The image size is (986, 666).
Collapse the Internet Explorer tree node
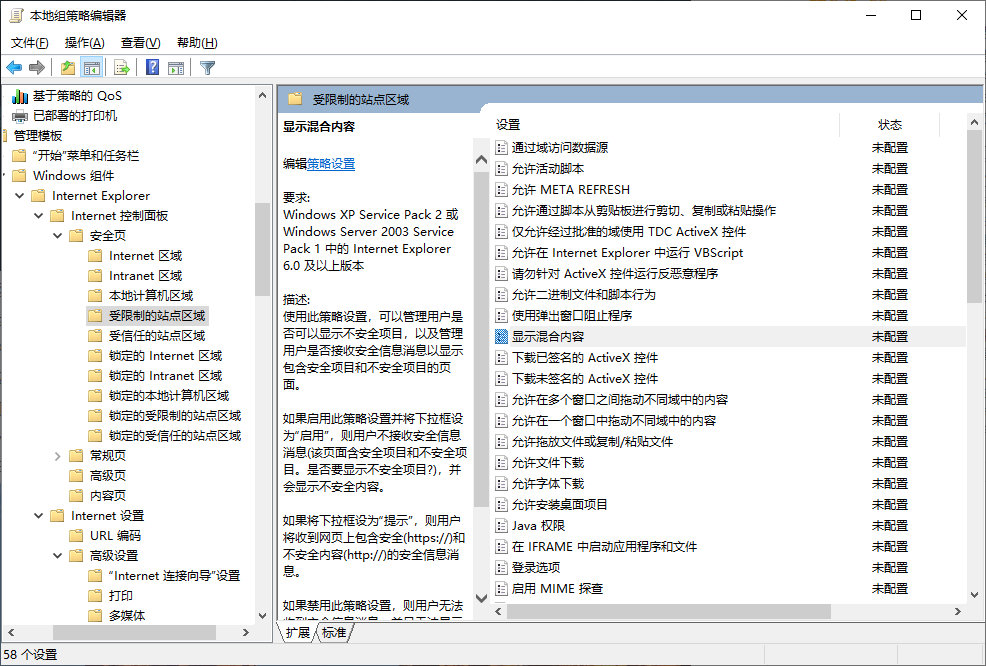[x=19, y=196]
